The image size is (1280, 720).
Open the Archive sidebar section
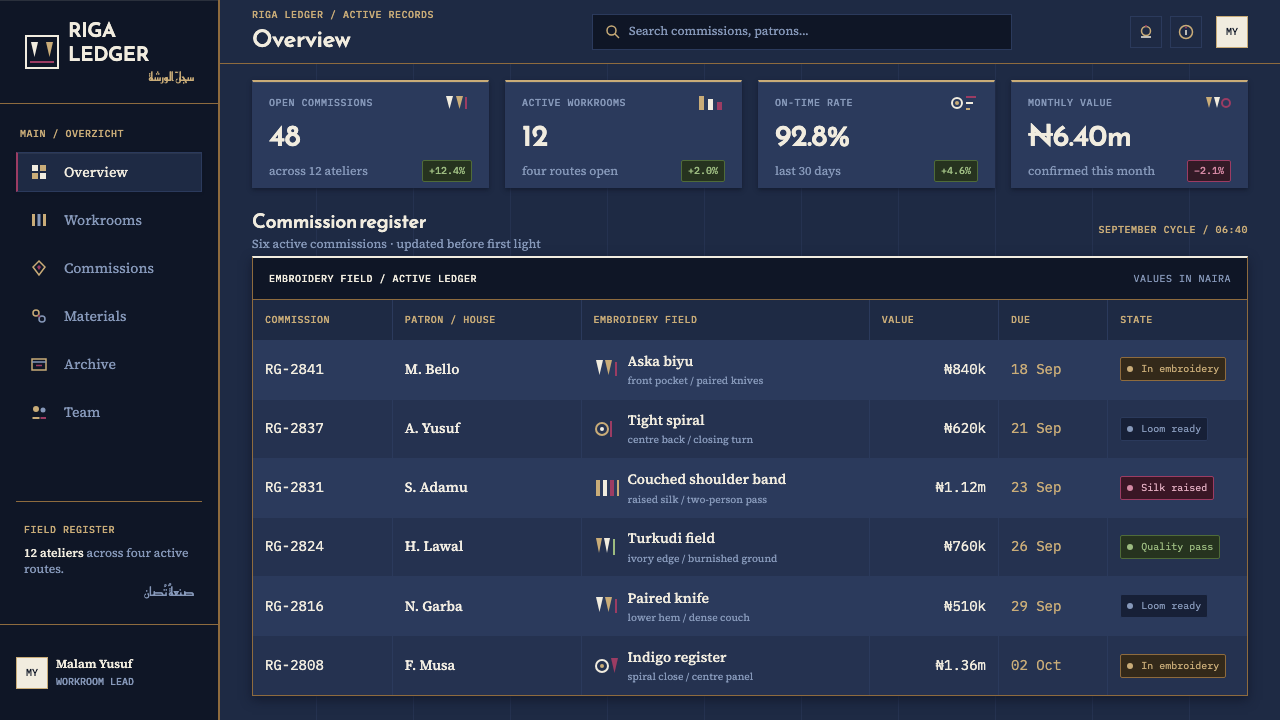(x=109, y=364)
